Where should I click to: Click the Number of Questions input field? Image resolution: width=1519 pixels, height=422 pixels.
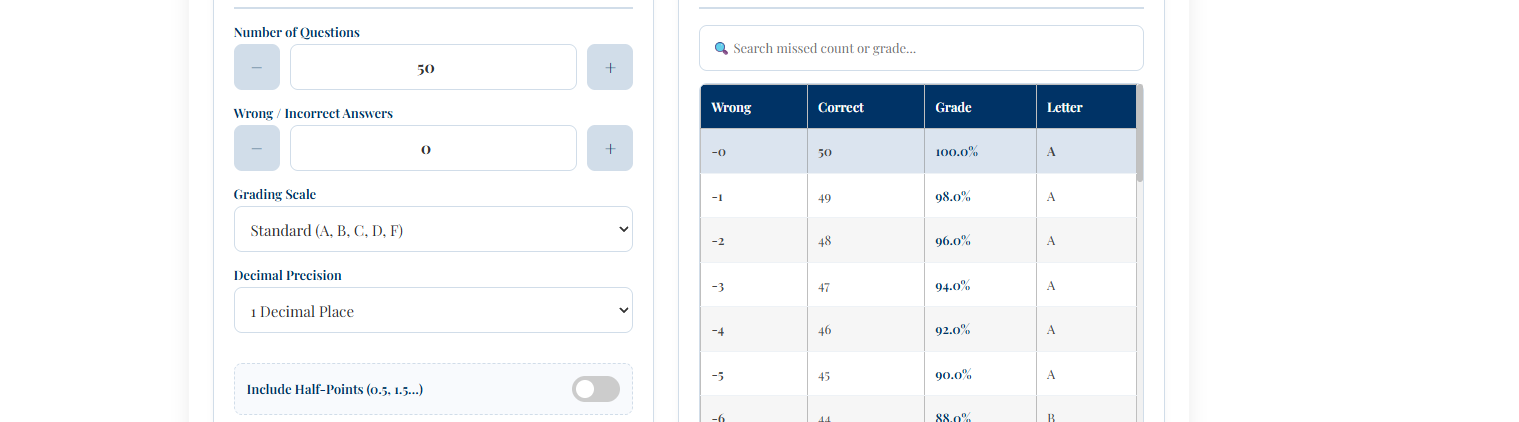pos(433,67)
